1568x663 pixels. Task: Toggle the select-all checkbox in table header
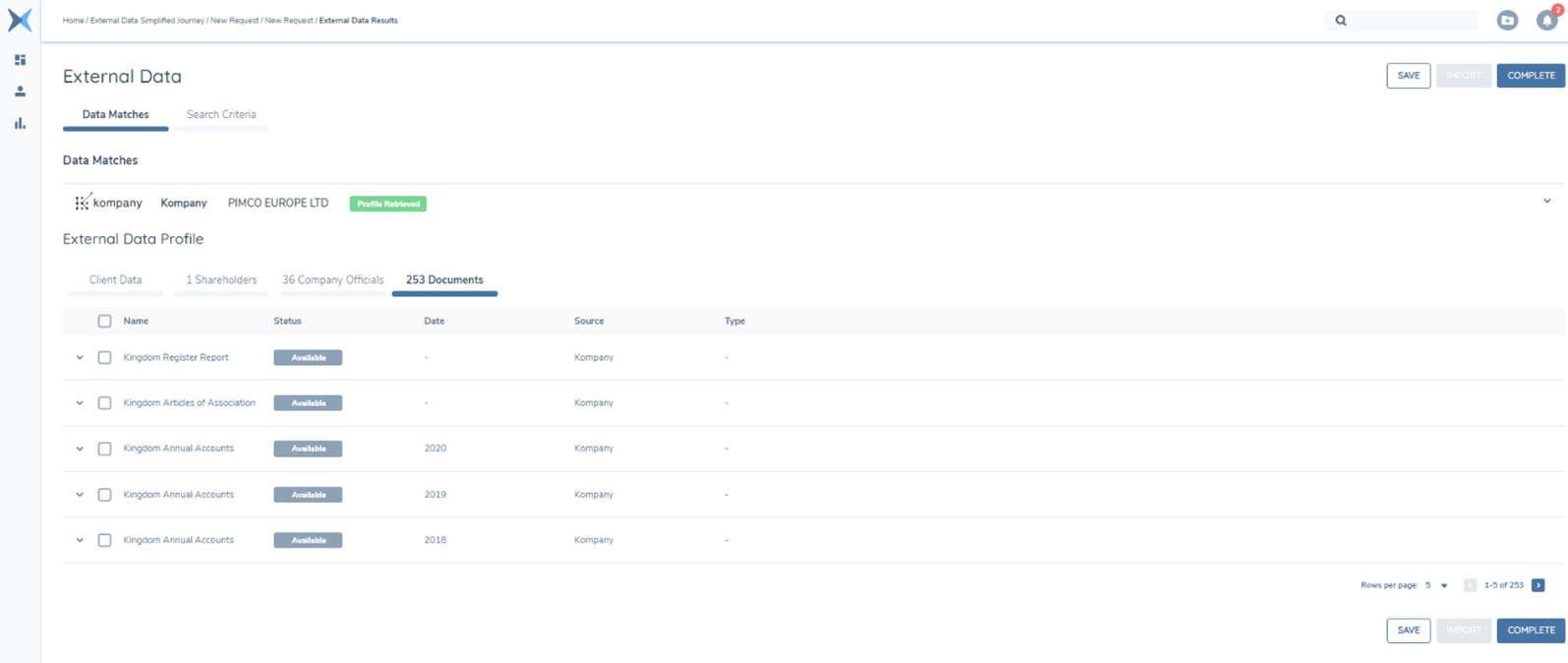(x=104, y=322)
